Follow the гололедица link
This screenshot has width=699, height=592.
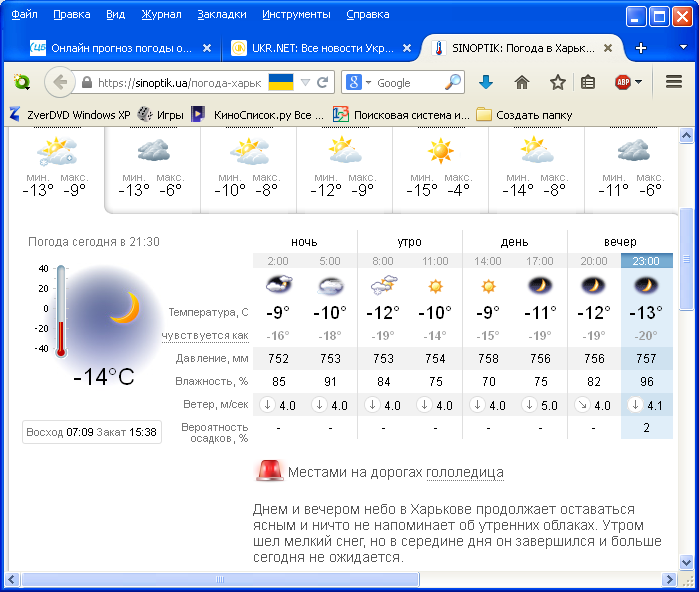(x=465, y=472)
